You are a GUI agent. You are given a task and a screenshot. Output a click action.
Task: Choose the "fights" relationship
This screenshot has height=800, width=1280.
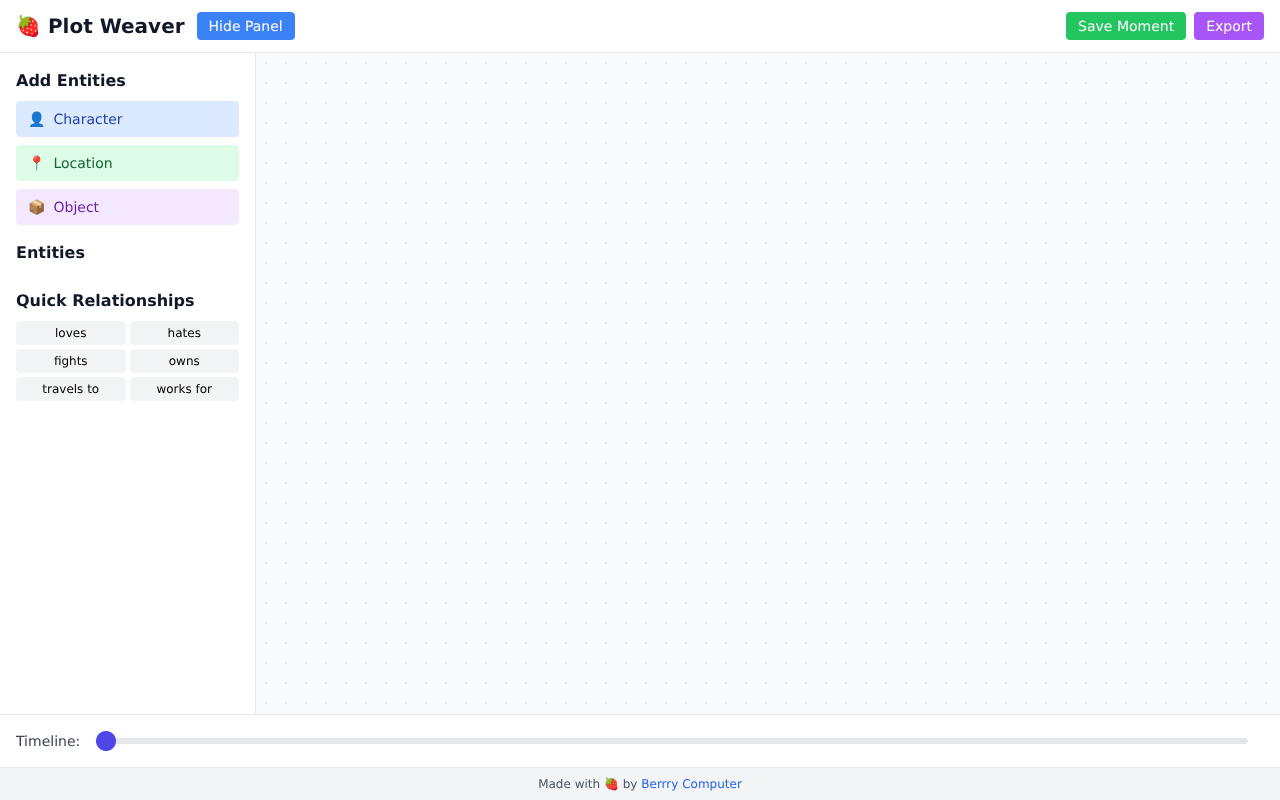pos(71,361)
